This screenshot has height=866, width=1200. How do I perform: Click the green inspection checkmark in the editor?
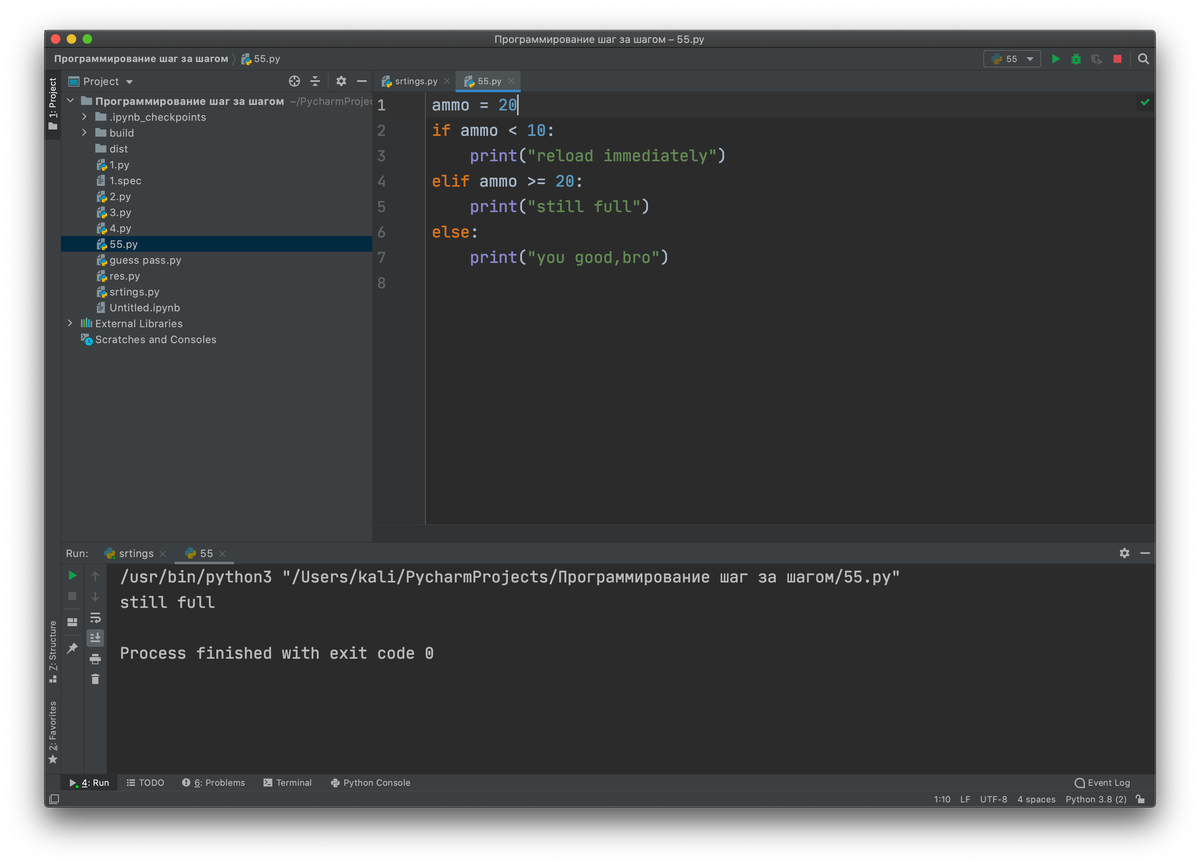click(x=1145, y=102)
